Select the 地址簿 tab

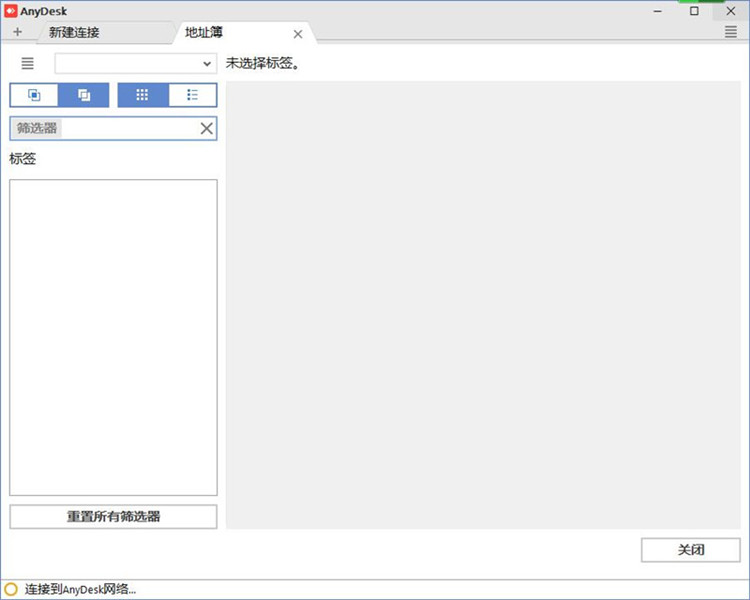click(x=243, y=33)
